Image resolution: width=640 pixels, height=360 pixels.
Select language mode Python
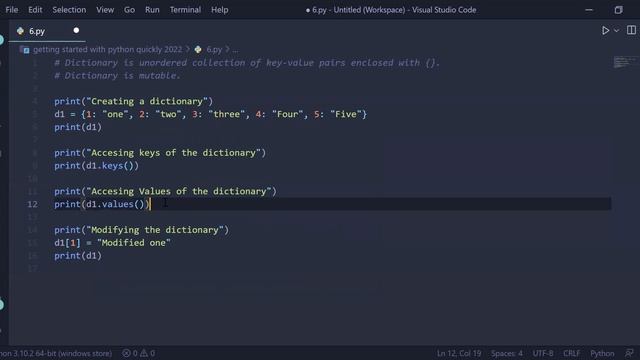click(602, 353)
